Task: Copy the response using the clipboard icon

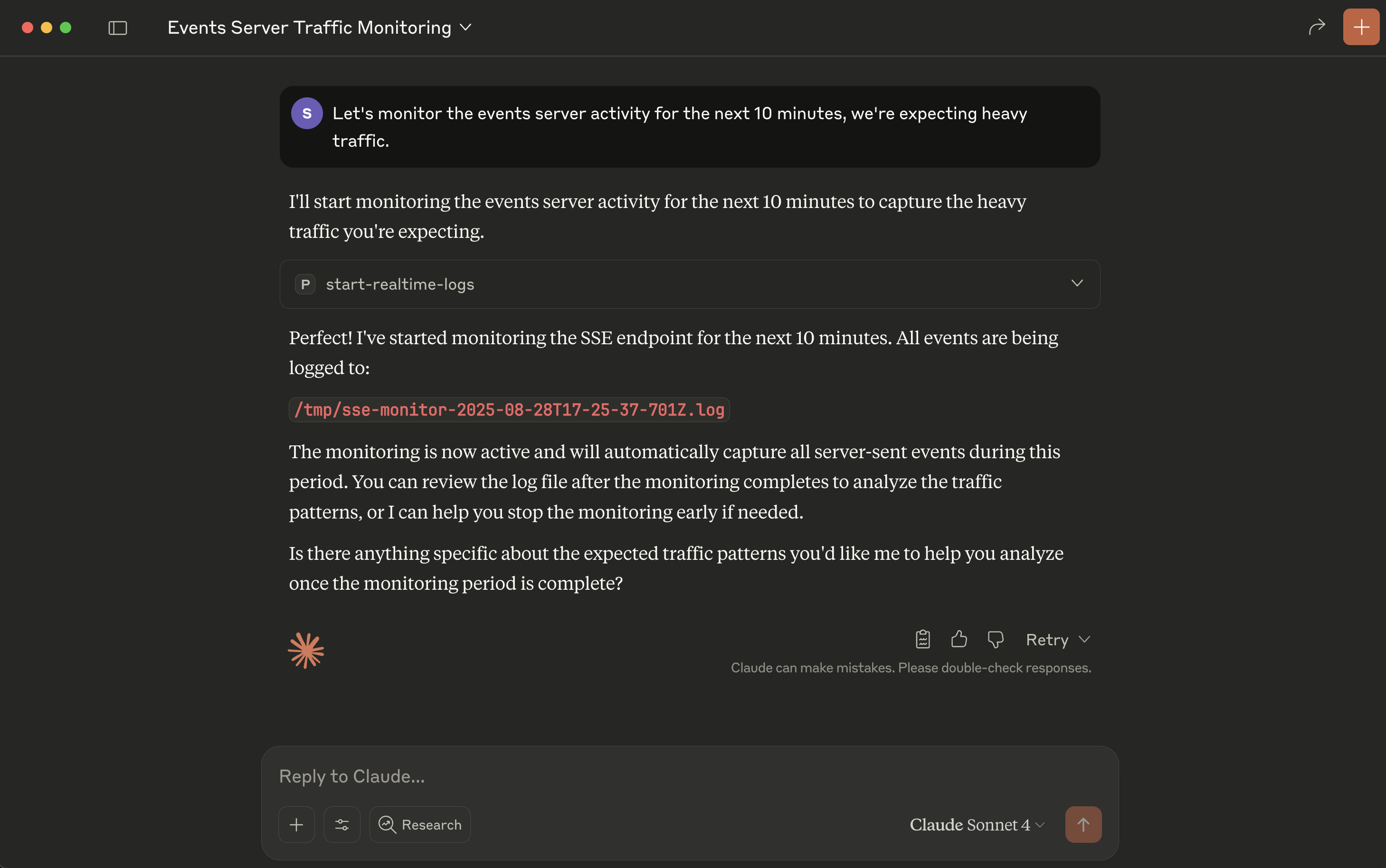Action: point(923,639)
